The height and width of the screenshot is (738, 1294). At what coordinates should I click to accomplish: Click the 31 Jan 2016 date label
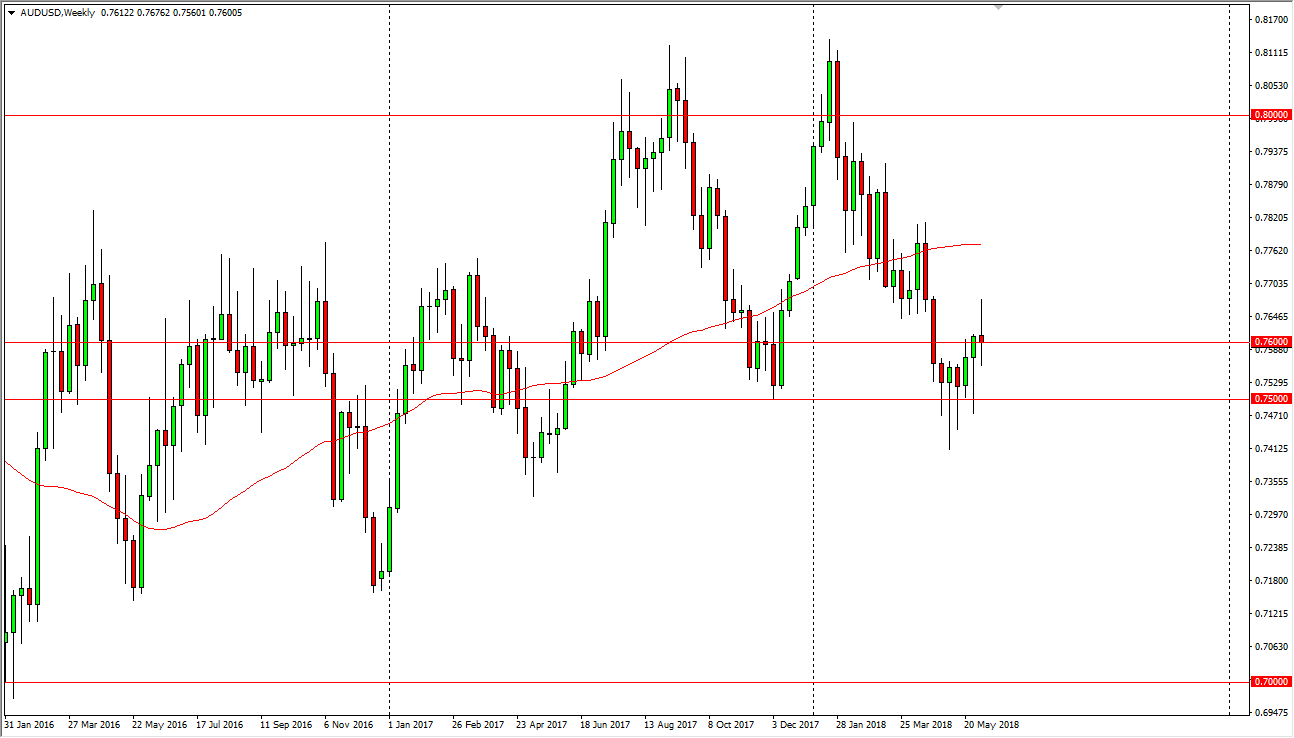pos(30,725)
